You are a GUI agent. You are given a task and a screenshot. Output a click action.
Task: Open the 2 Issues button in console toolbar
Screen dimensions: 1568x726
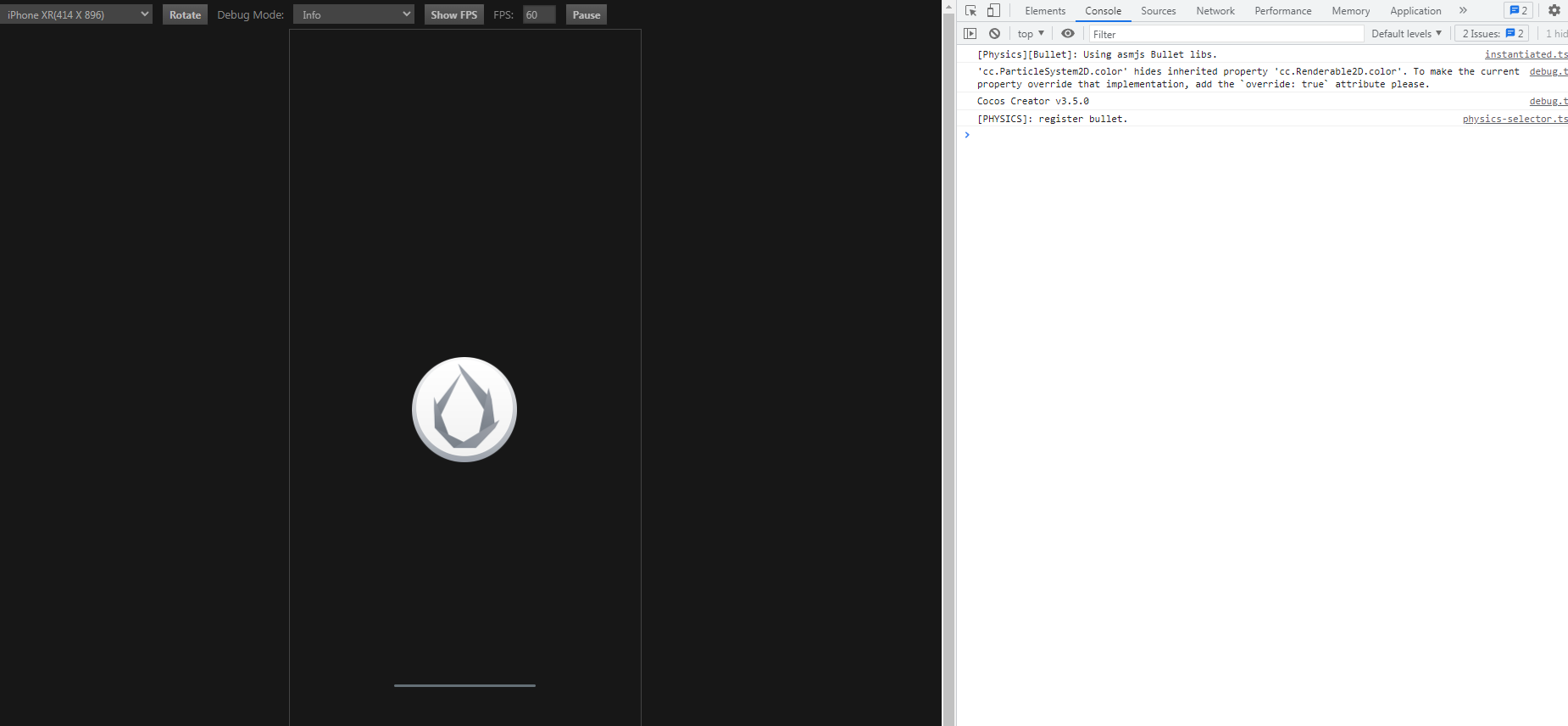tap(1493, 34)
